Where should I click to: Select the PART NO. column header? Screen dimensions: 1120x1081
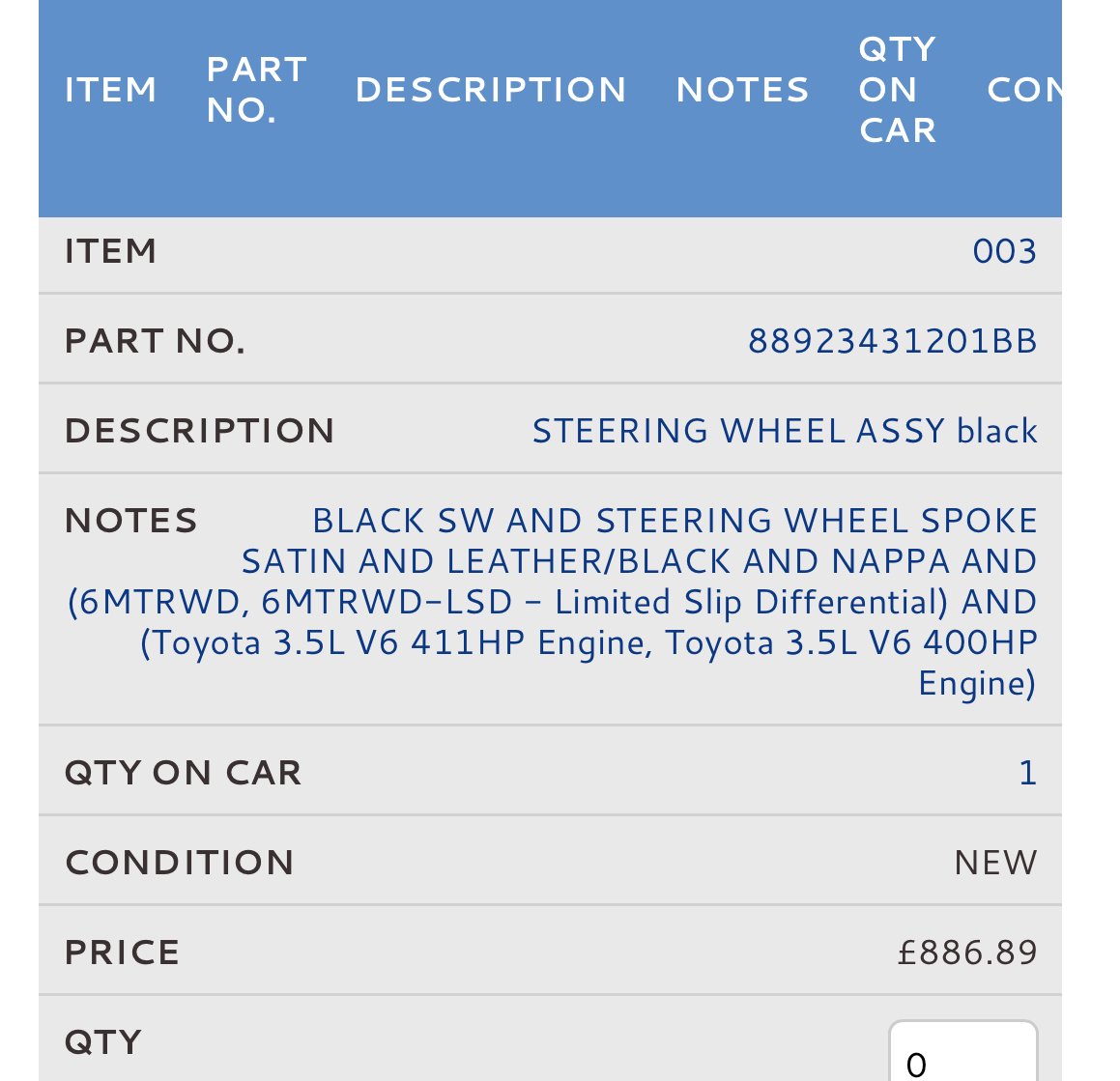tap(256, 90)
